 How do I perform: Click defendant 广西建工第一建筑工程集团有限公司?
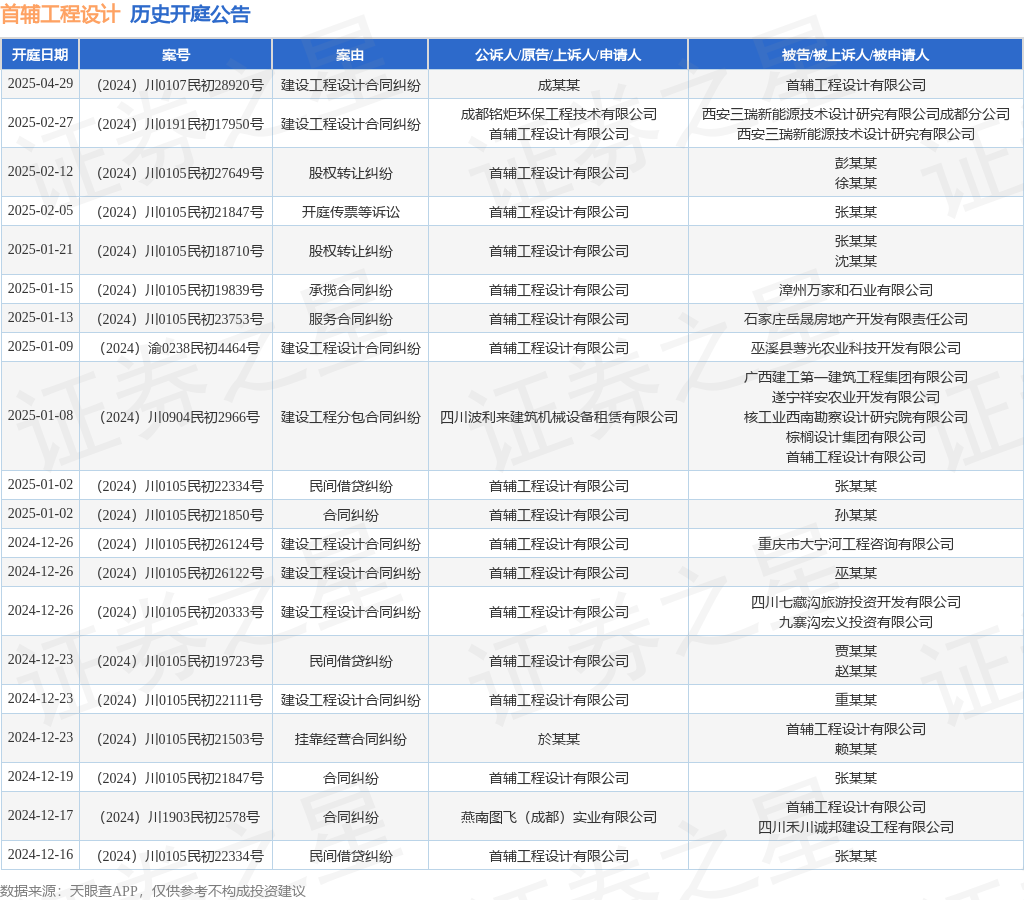(856, 377)
